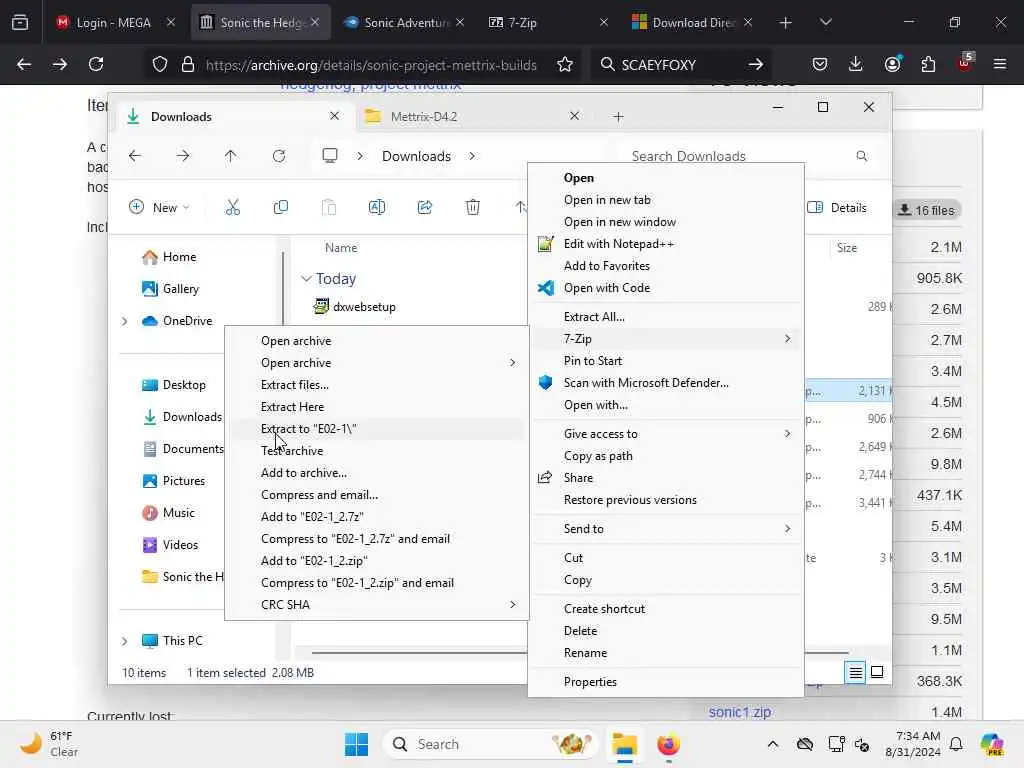Expand the OneDrive tree node

tap(124, 321)
